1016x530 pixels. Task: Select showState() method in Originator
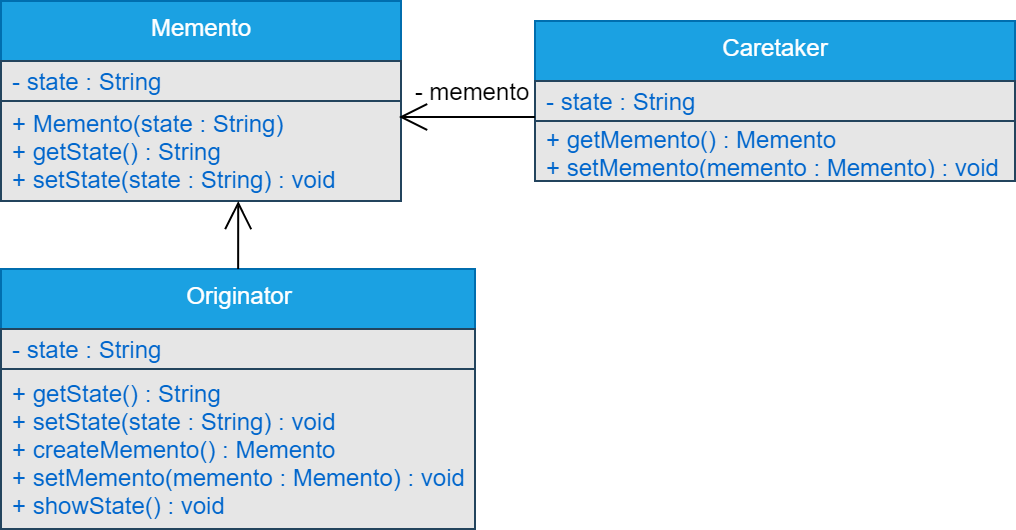pyautogui.click(x=118, y=506)
